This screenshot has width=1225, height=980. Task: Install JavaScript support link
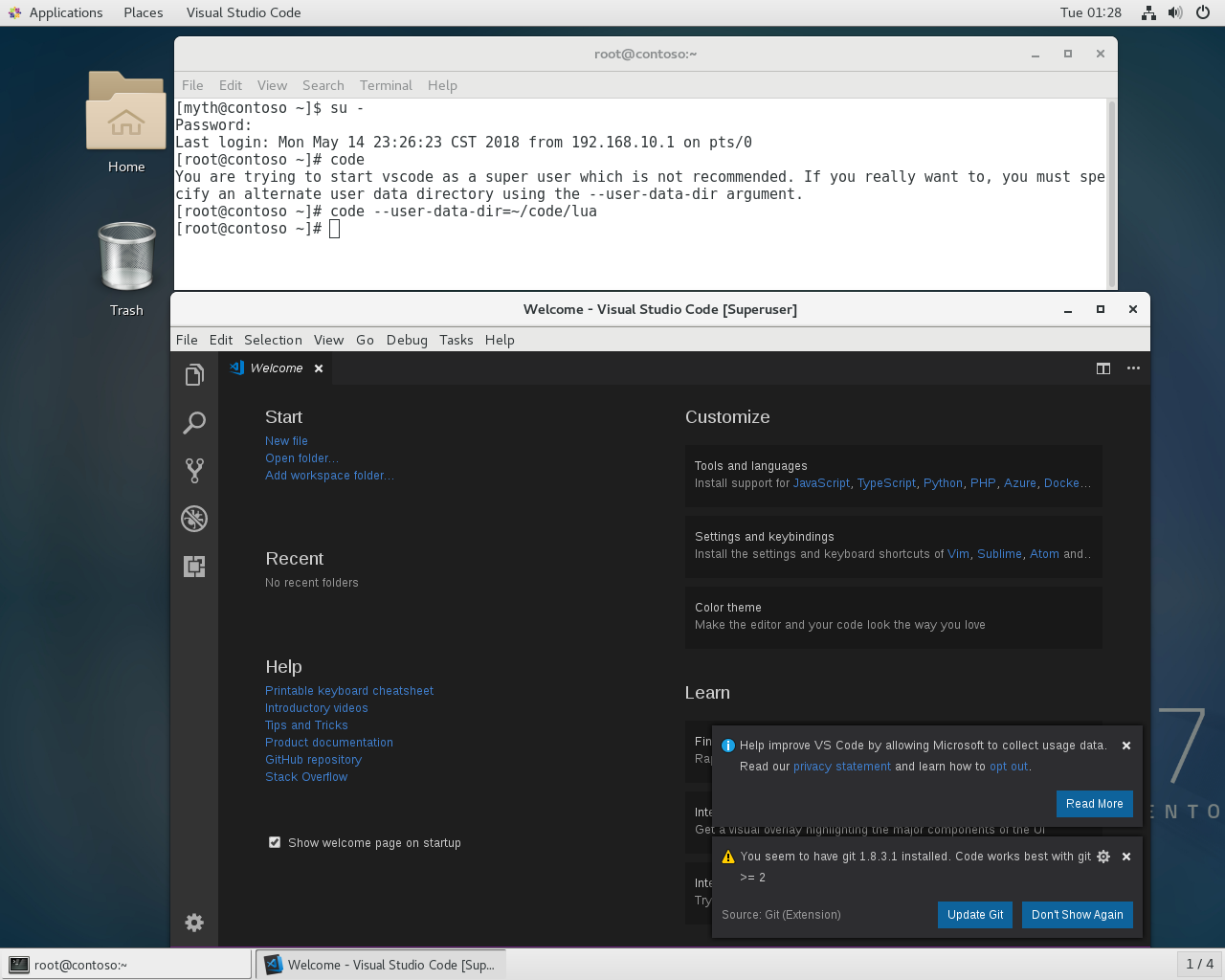point(821,483)
